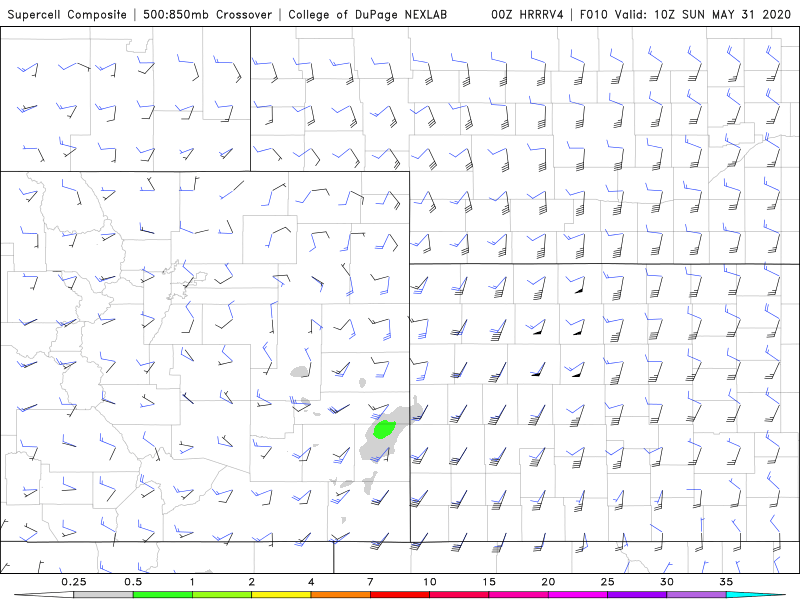Click the 0.25 legend value
The width and height of the screenshot is (800, 600).
pos(73,582)
